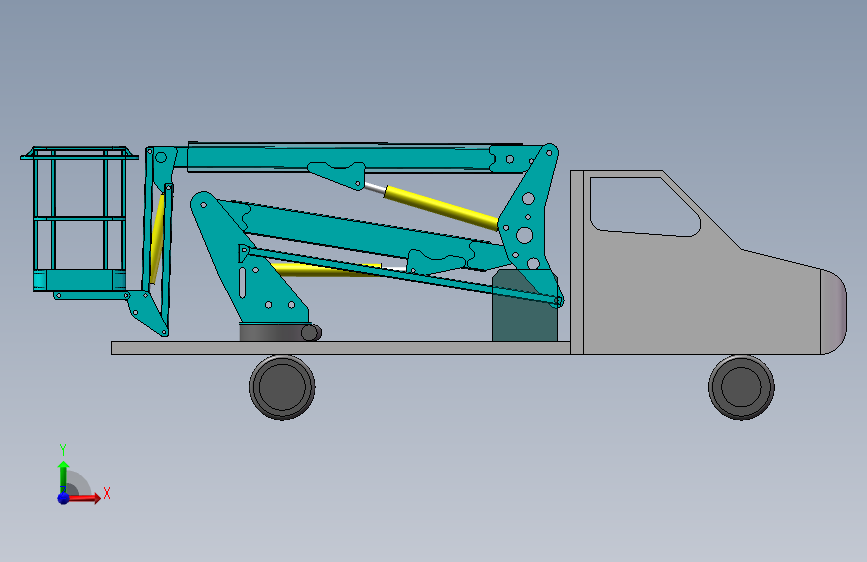
Task: Select the rear wheel under the flatbed
Action: (282, 387)
